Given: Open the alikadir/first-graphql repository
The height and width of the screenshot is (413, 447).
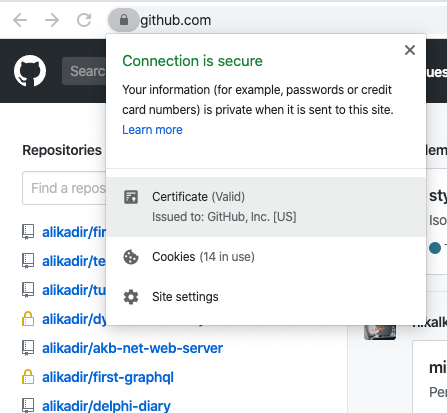Looking at the screenshot, I should click(108, 377).
